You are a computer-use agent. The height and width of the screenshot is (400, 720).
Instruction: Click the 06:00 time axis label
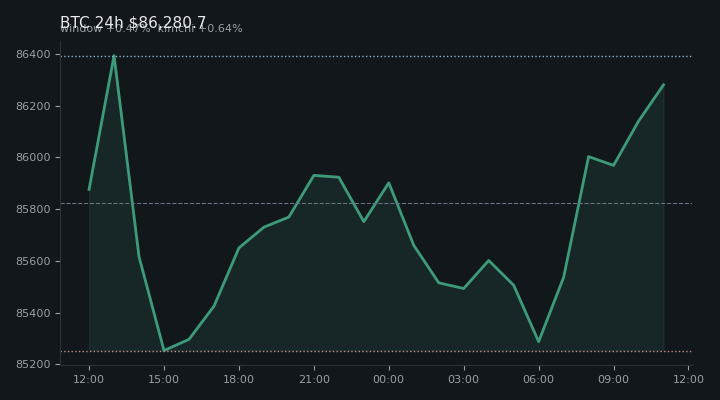click(539, 379)
